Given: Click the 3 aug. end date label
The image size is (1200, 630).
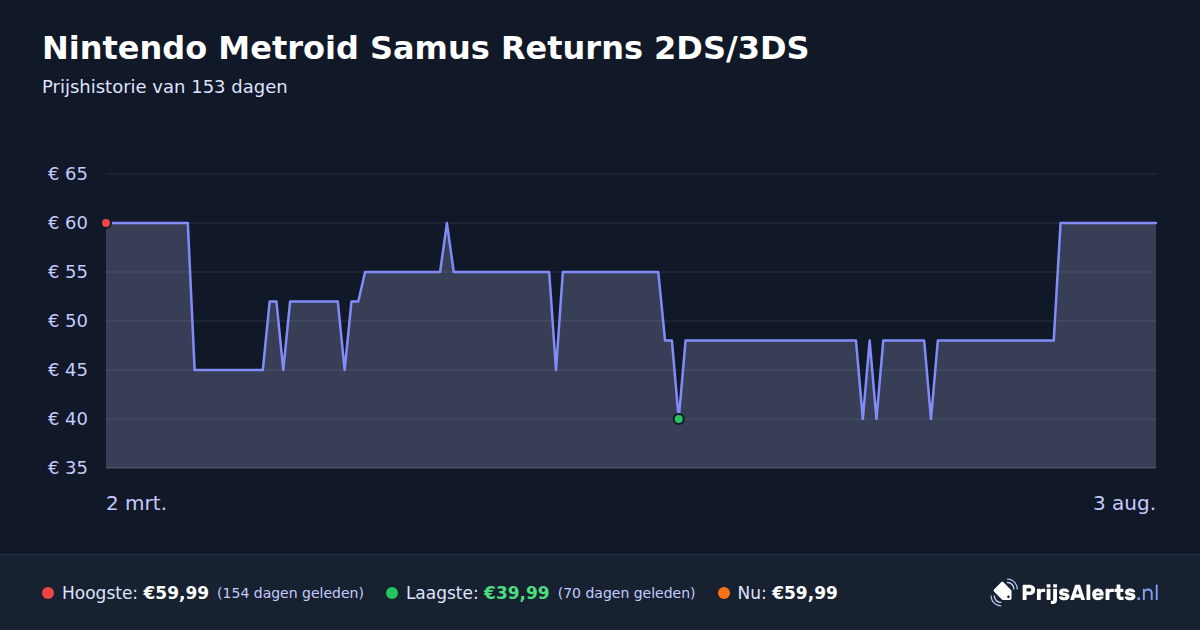Looking at the screenshot, I should pyautogui.click(x=1124, y=503).
